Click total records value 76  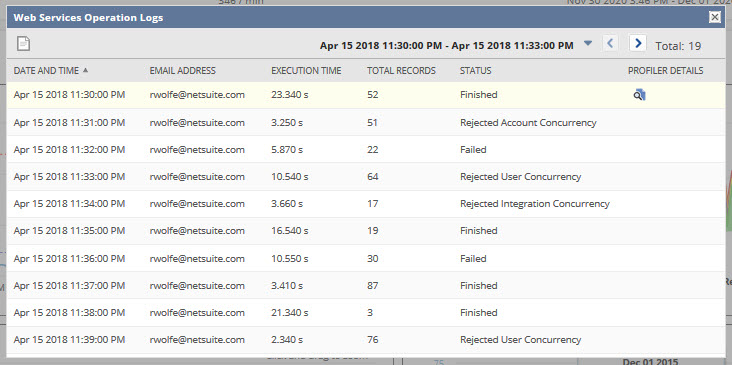point(373,340)
